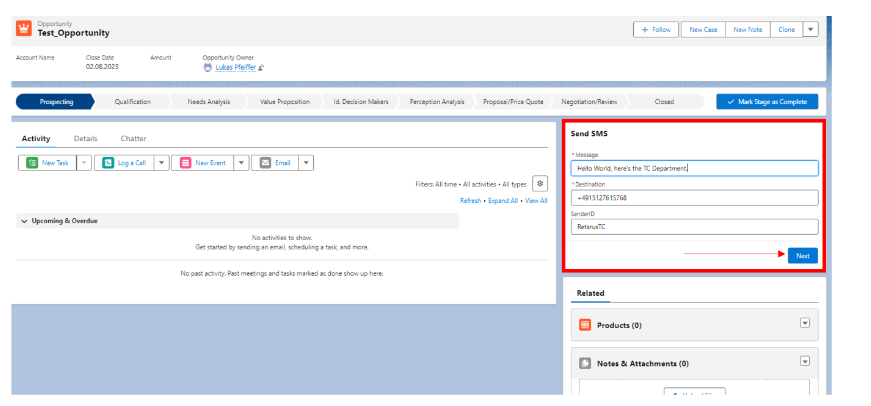Click the Email envelope icon button

(x=265, y=163)
